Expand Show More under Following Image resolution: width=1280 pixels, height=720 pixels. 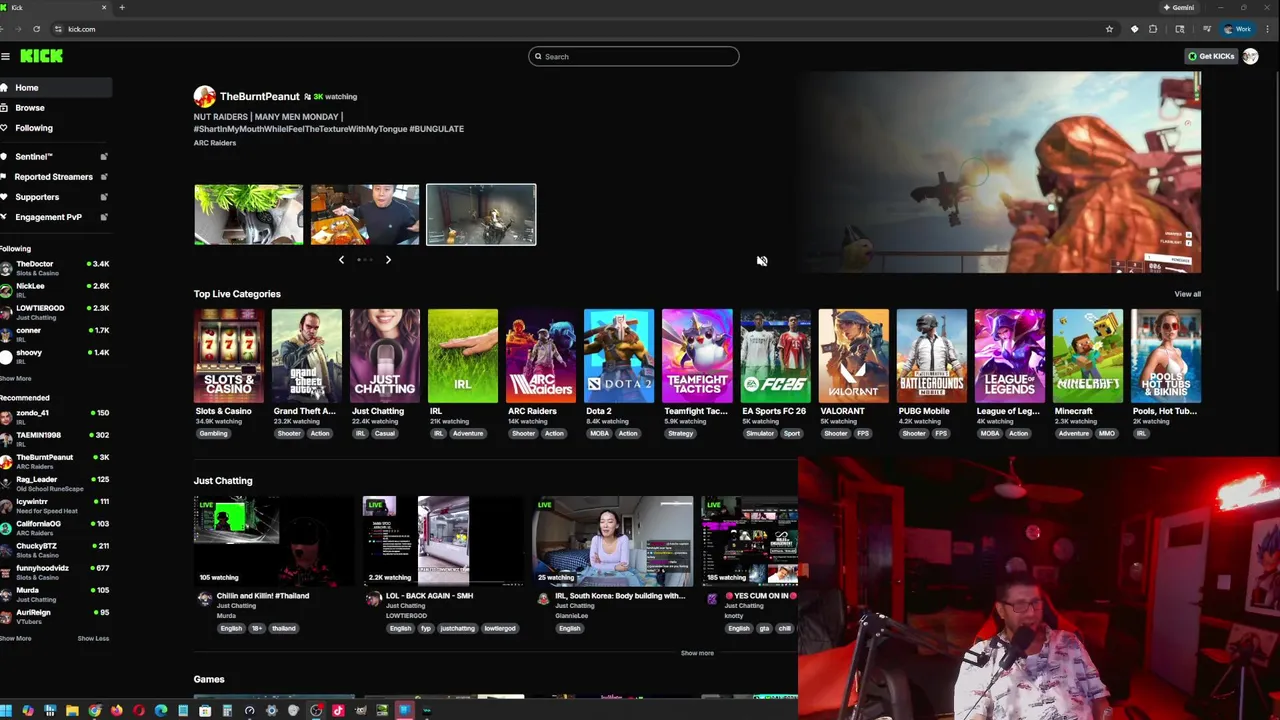click(x=15, y=379)
